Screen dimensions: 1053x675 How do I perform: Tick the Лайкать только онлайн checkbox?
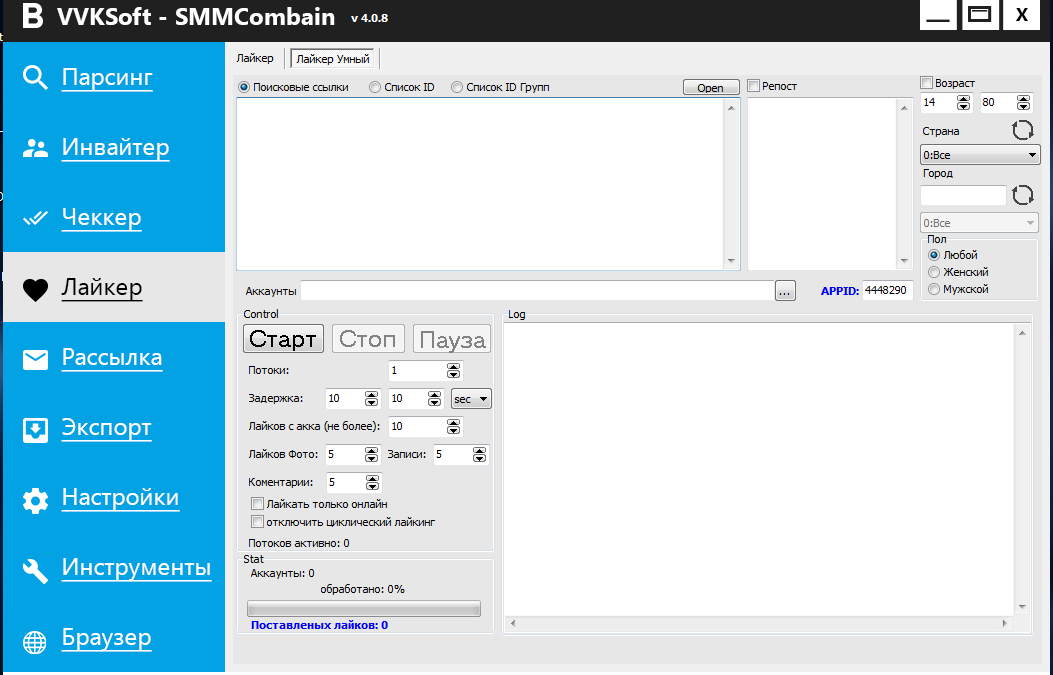257,504
